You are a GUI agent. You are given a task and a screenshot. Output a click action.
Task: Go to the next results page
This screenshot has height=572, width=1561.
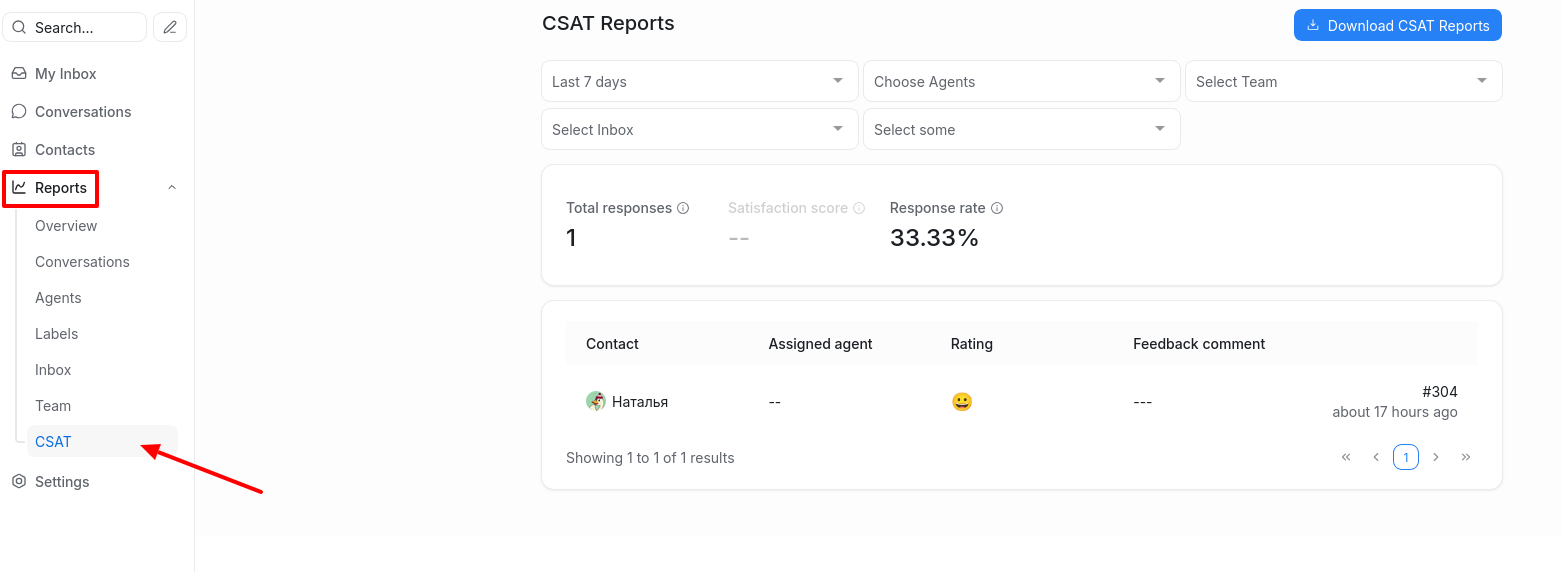point(1436,457)
